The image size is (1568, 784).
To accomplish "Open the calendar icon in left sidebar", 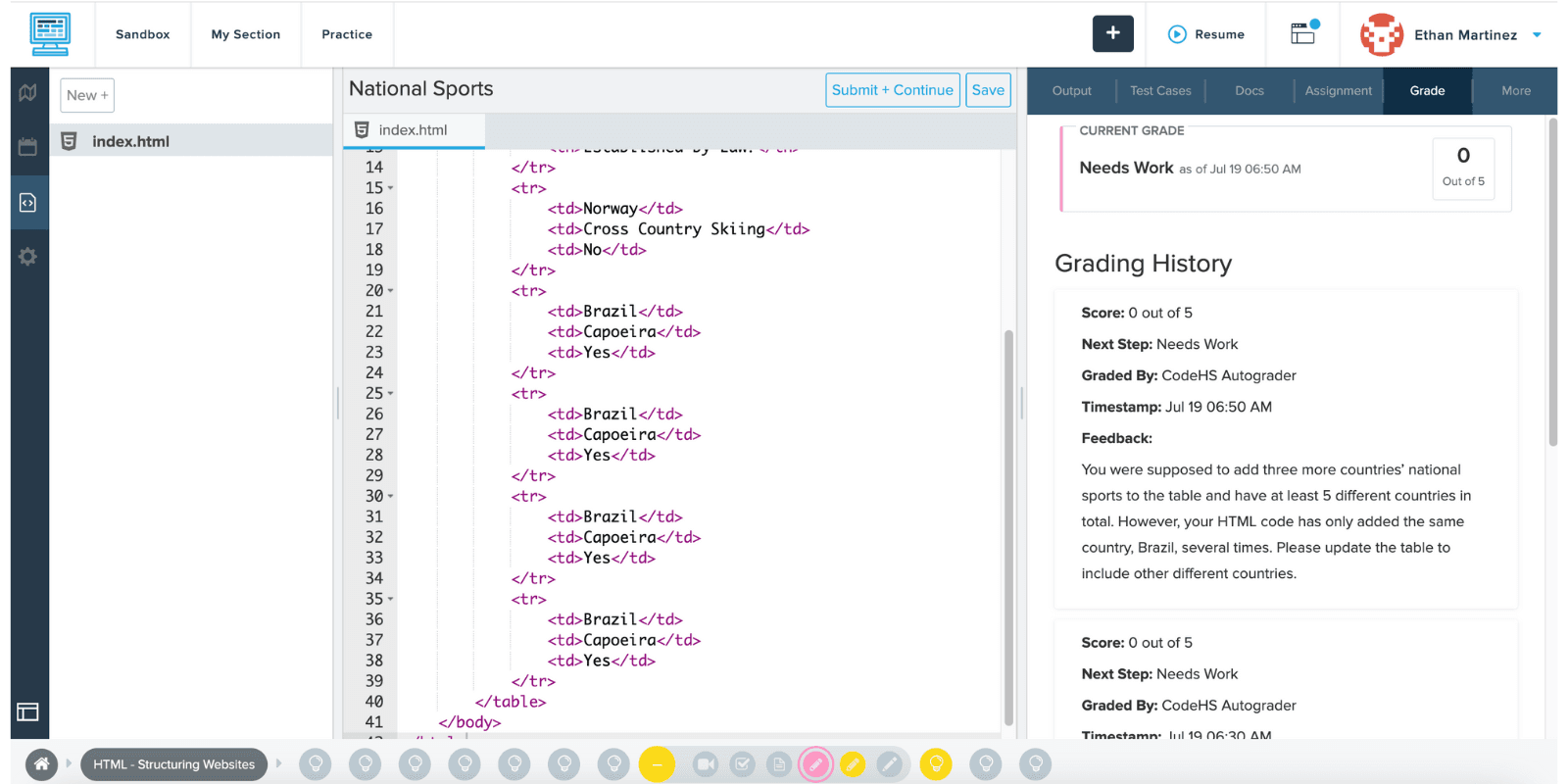I will [x=27, y=147].
